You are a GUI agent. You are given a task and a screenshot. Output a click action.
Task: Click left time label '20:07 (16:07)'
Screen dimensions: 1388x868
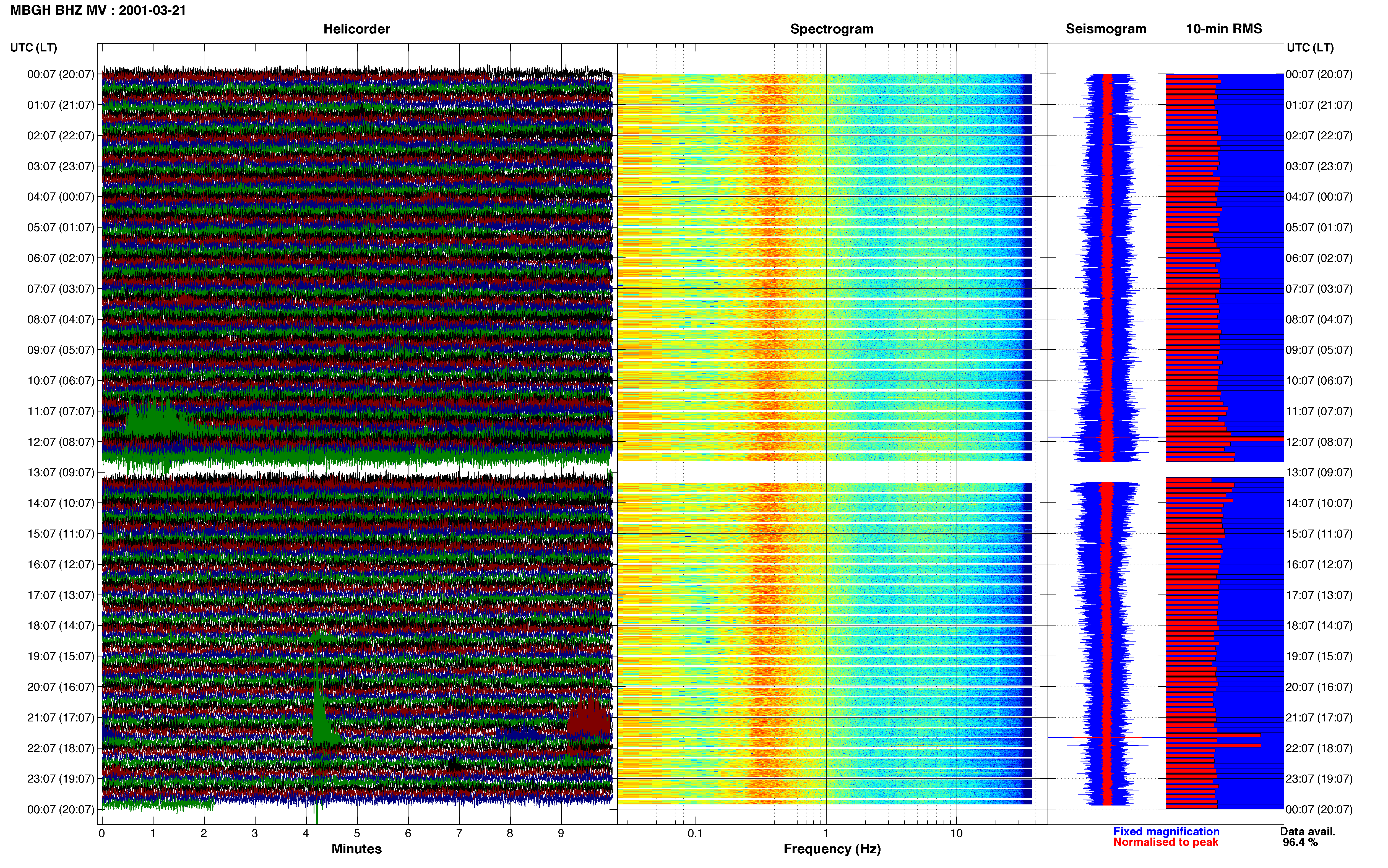pyautogui.click(x=61, y=687)
